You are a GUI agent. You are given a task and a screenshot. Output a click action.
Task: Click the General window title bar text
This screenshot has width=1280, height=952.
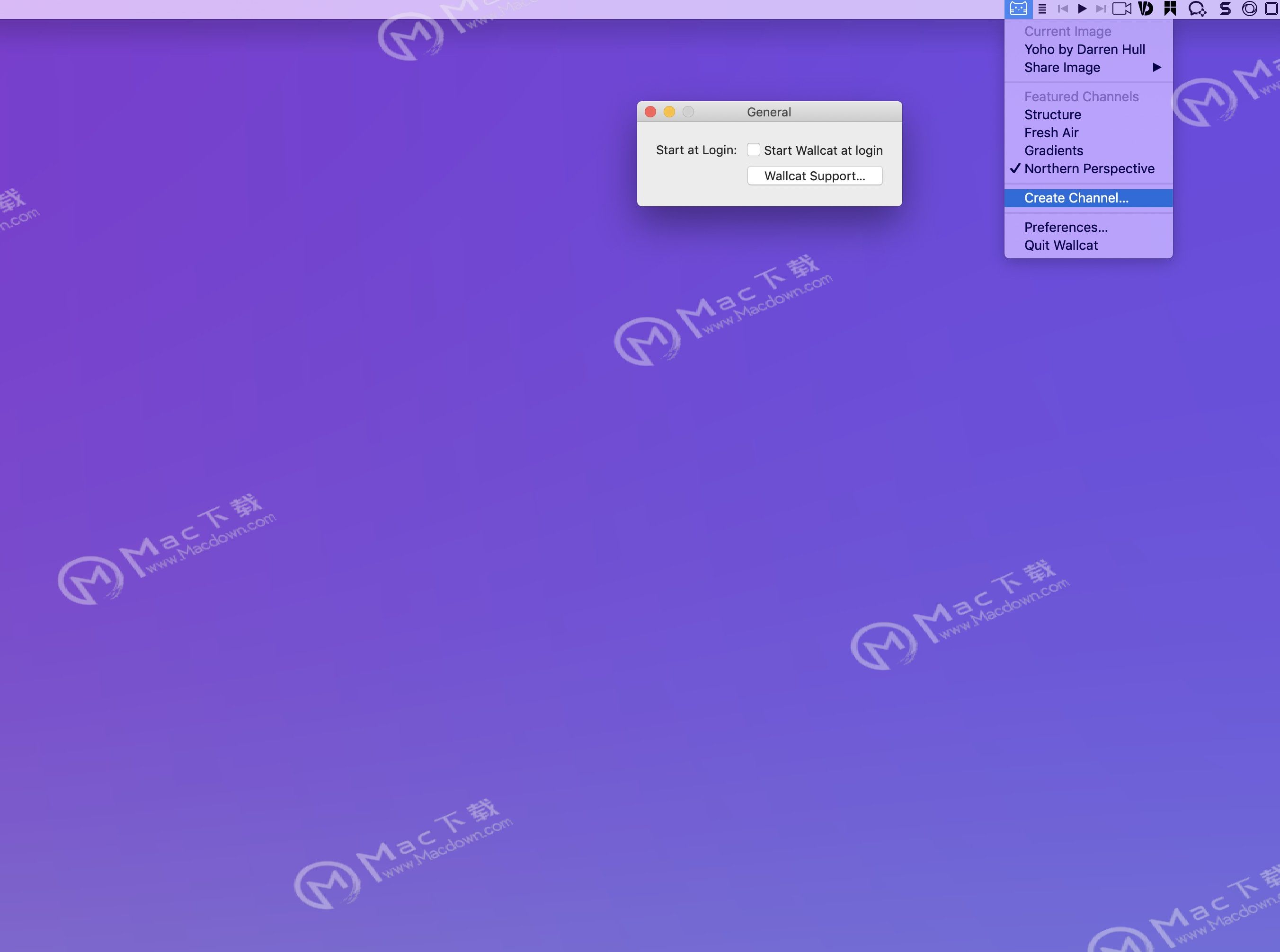(x=769, y=112)
